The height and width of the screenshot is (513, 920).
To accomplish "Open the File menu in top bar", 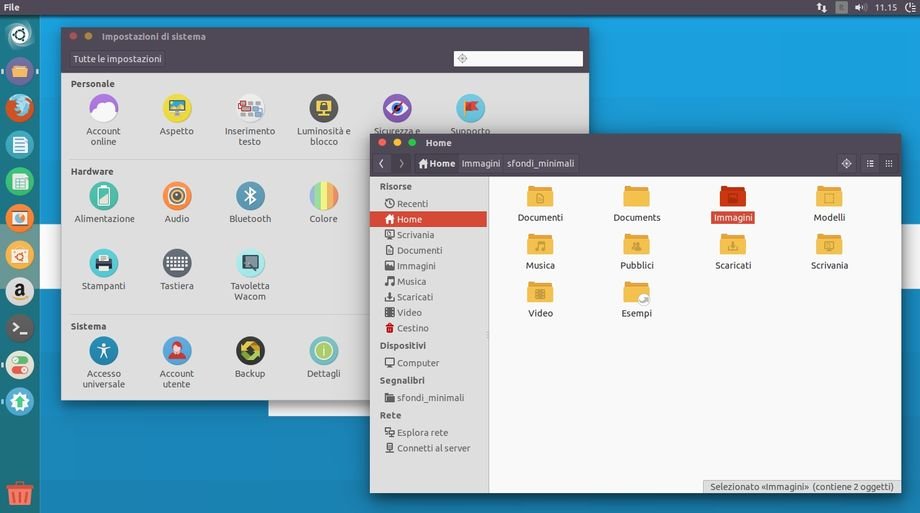I will coord(12,7).
